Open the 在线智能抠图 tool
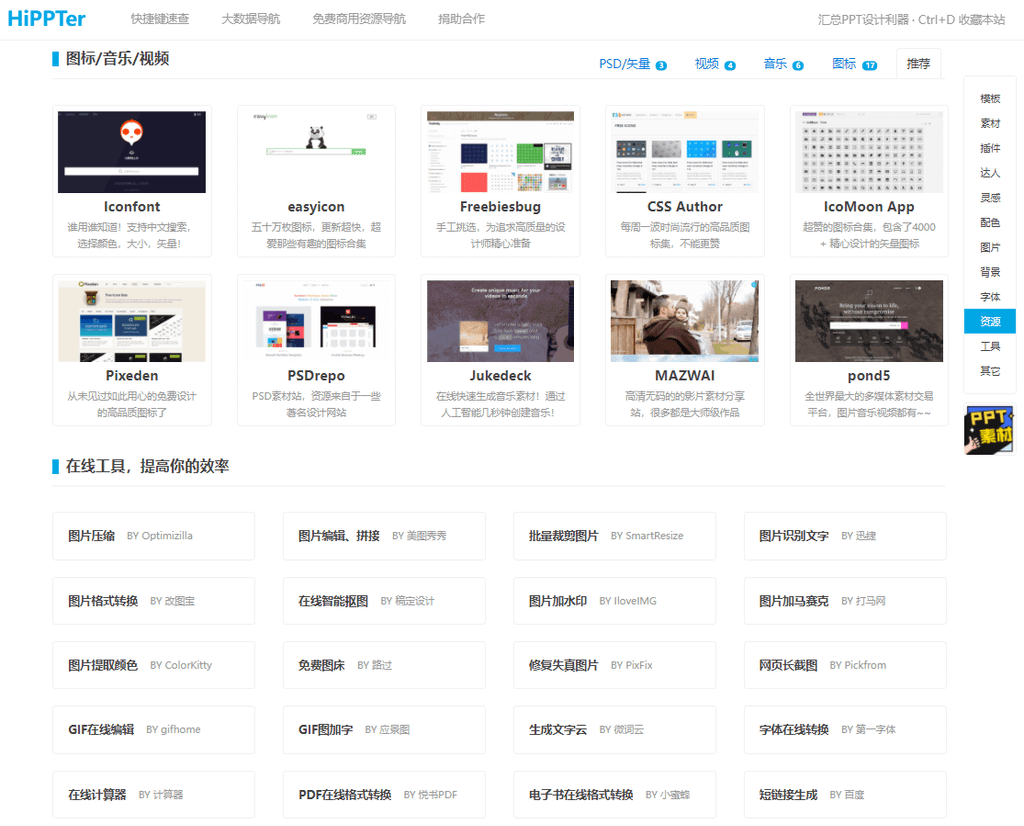 point(384,601)
